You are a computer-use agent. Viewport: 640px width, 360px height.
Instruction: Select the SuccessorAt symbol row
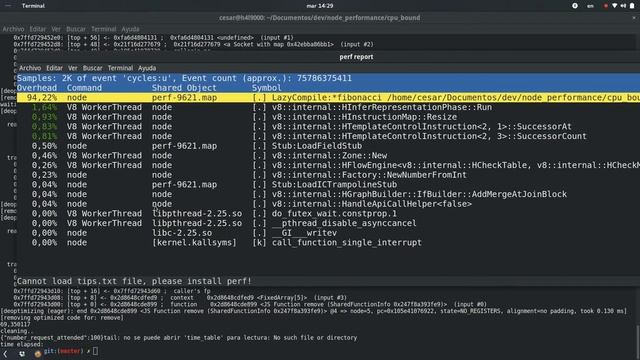pos(328,127)
